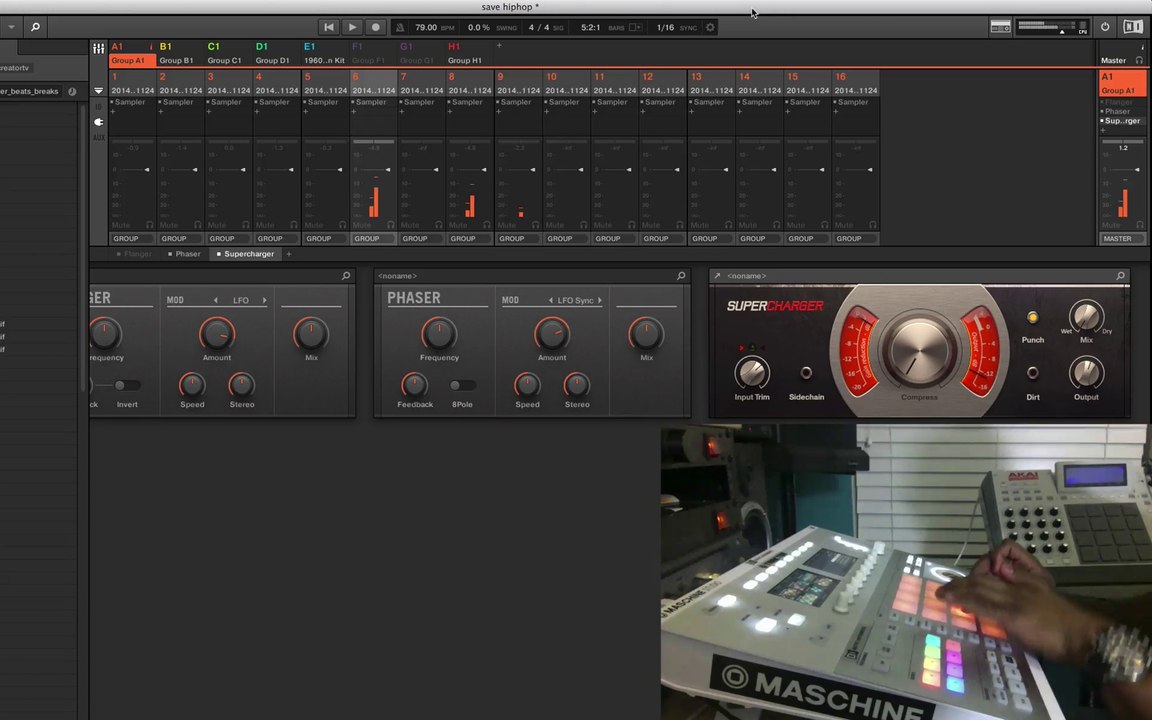Click the follow/loop BARS icon
1152x720 pixels.
point(636,27)
